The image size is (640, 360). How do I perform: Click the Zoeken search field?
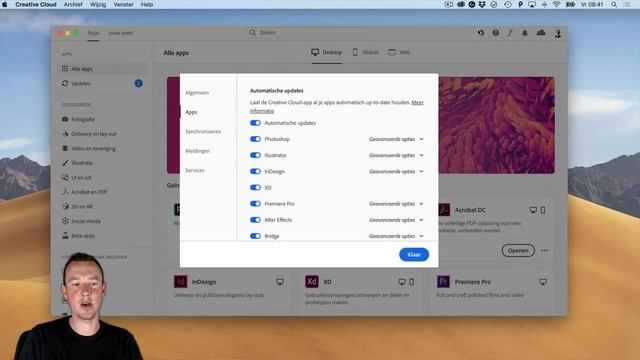(310, 33)
